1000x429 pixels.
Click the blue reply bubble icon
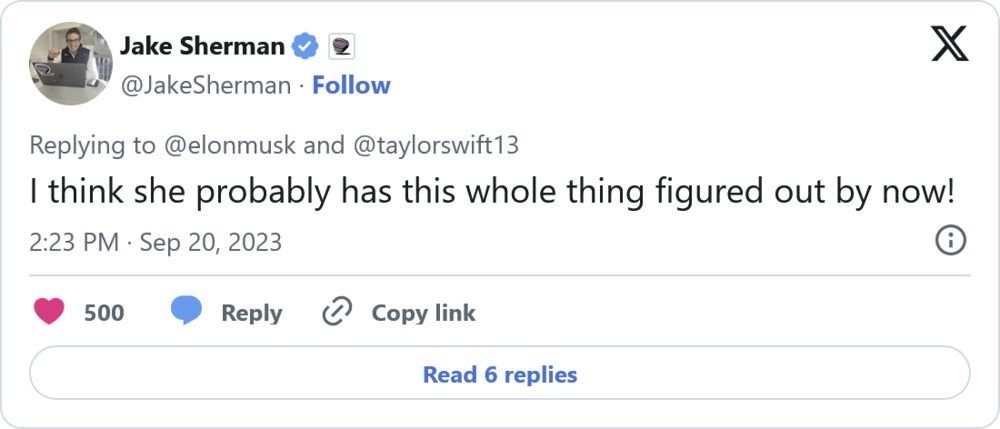coord(186,312)
